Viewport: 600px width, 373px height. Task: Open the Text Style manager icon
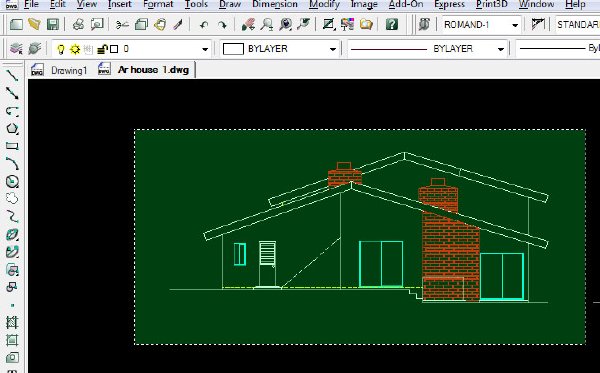click(424, 25)
